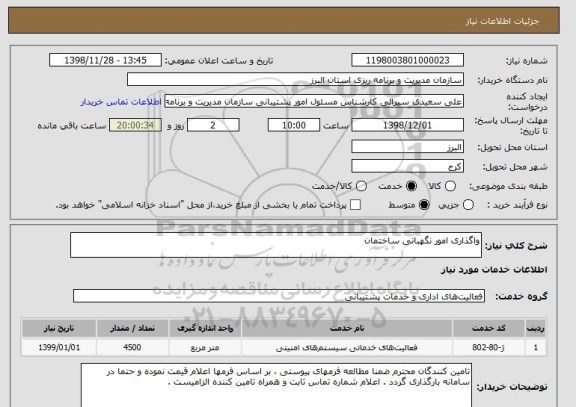Click the announcement date field 1398/11/28 - 13:45
The image size is (576, 407).
[105, 60]
